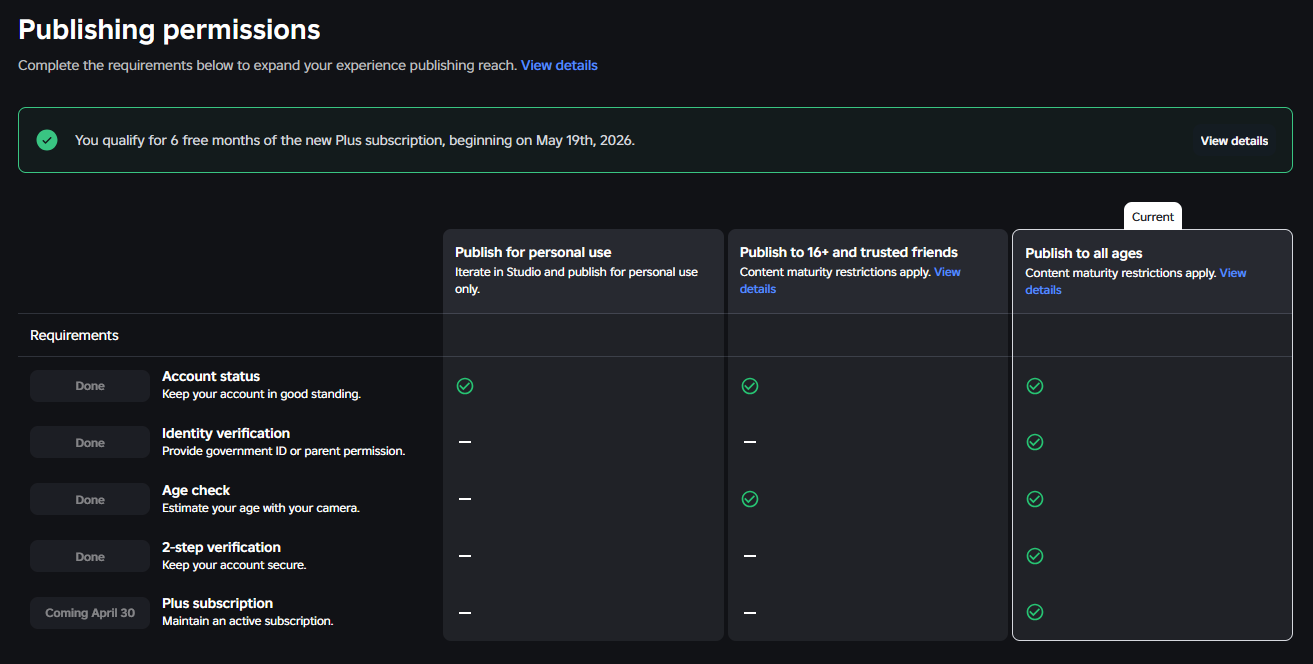The image size is (1313, 664).
Task: Click Identity verification dash under Publish to 16+
Action: [x=750, y=442]
